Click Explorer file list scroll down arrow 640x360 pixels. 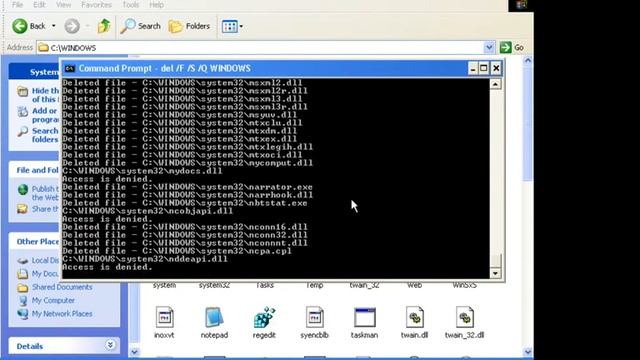pos(527,352)
